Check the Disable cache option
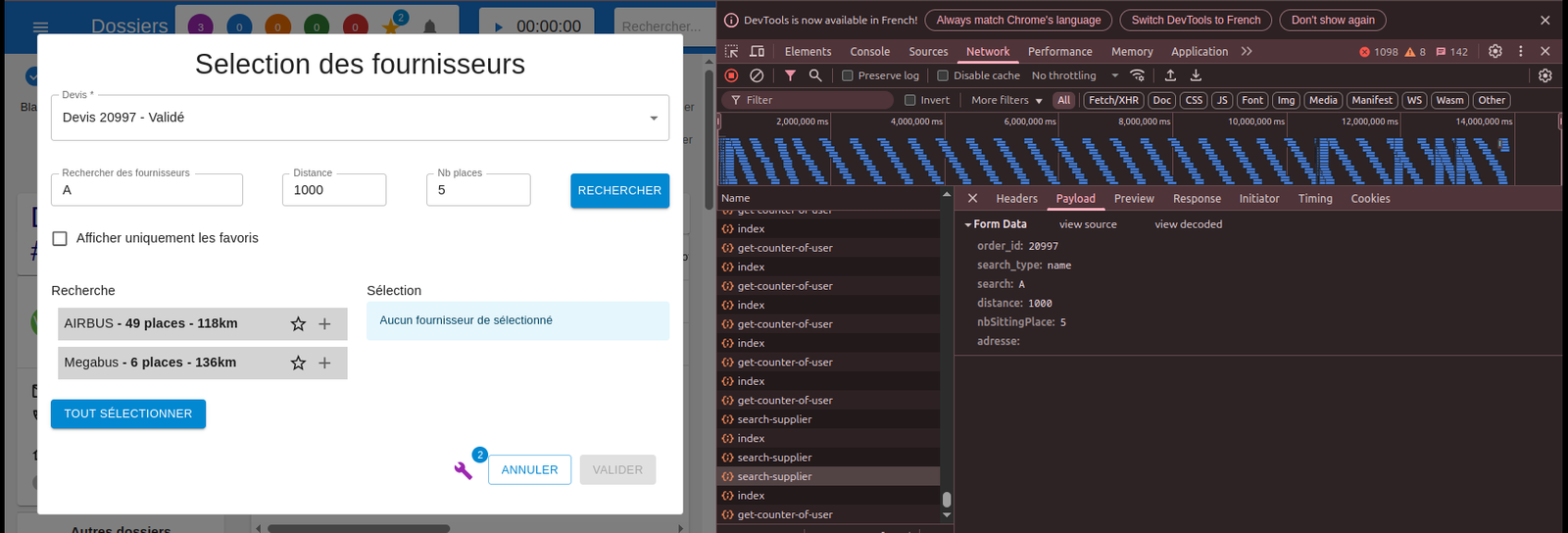 pos(943,75)
